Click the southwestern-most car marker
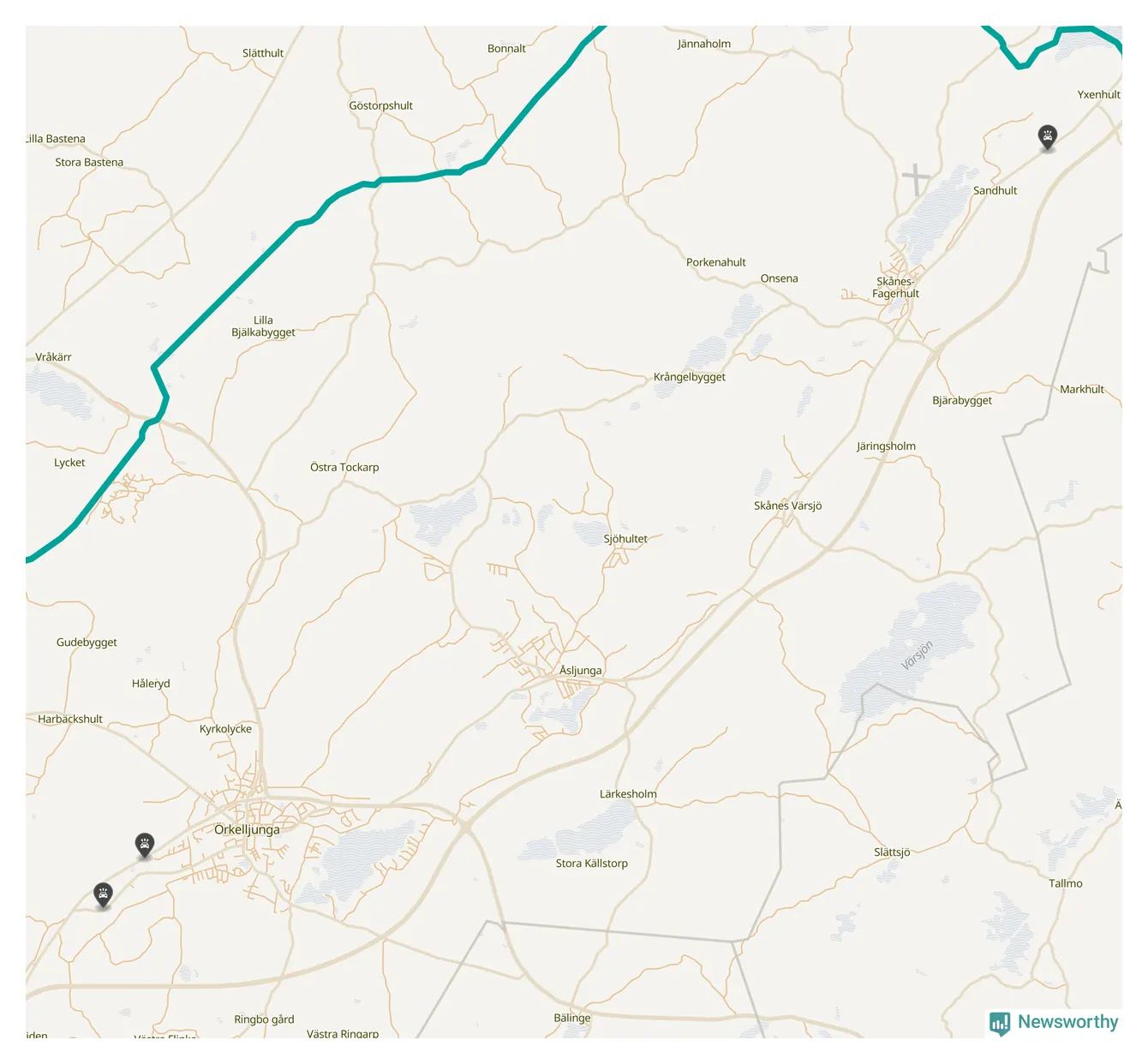 pyautogui.click(x=103, y=895)
